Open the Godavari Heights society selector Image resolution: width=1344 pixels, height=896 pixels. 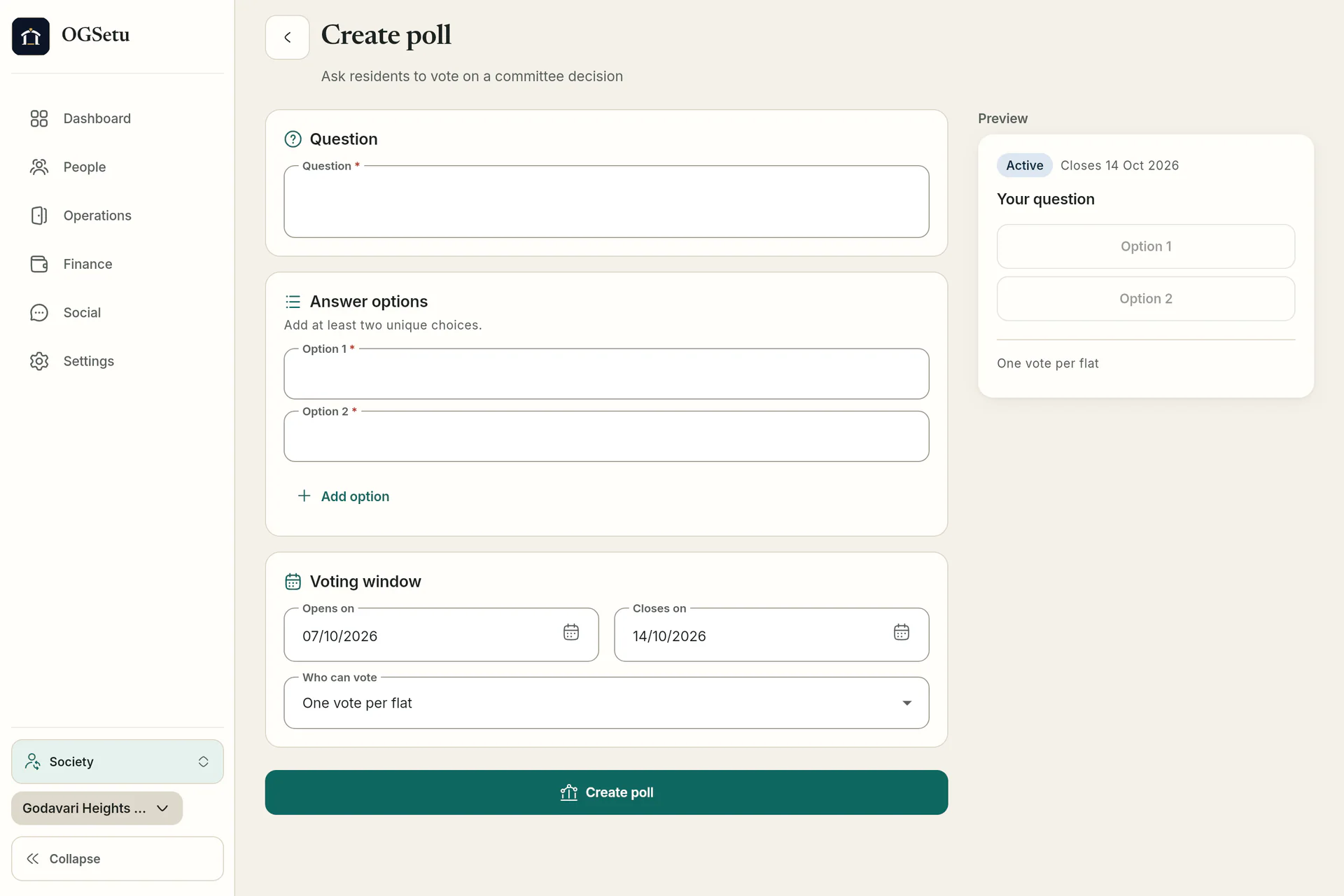(97, 808)
